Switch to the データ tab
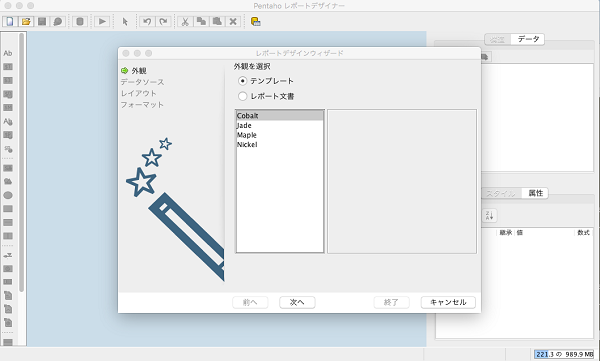600x361 pixels. (x=528, y=39)
